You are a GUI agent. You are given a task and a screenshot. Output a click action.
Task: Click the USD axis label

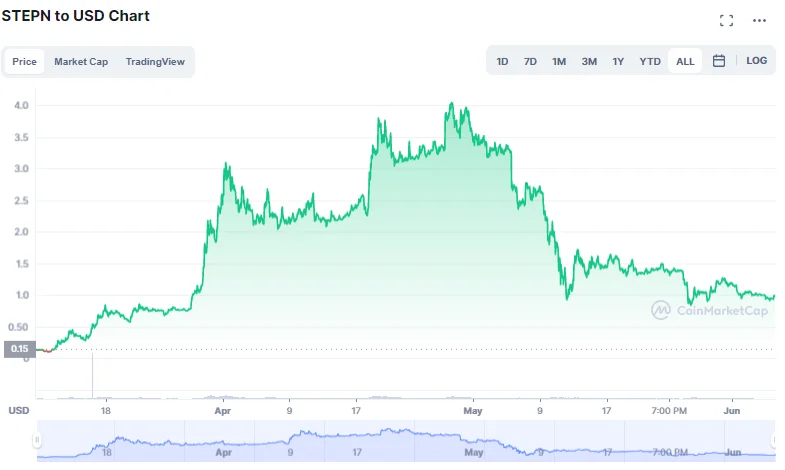[x=19, y=410]
